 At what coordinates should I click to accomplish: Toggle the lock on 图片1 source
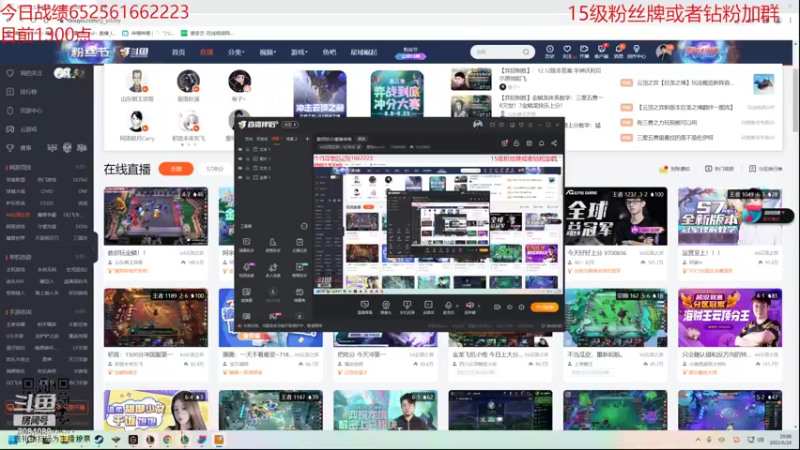[248, 159]
